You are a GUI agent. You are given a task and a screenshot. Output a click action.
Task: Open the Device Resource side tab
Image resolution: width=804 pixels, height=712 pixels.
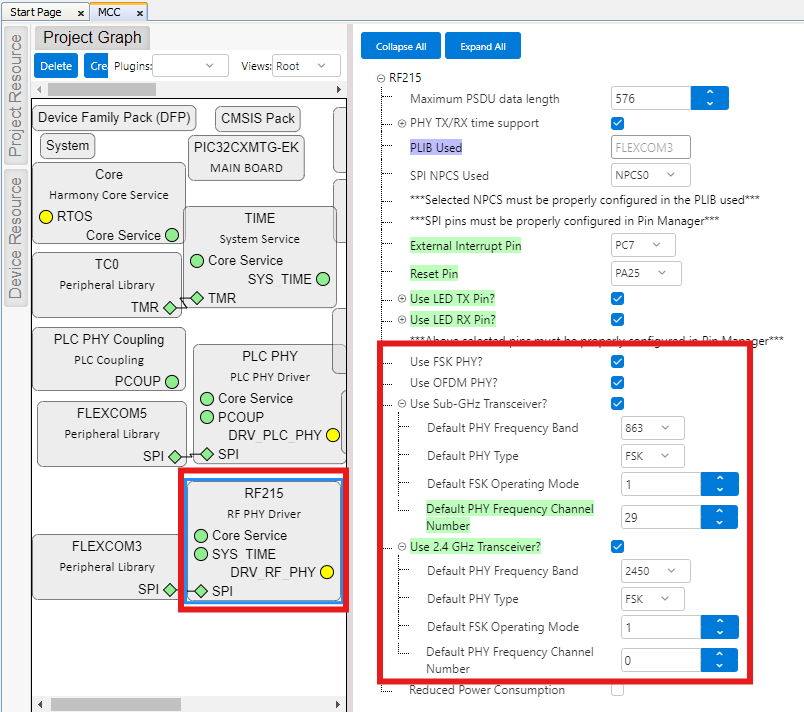15,238
